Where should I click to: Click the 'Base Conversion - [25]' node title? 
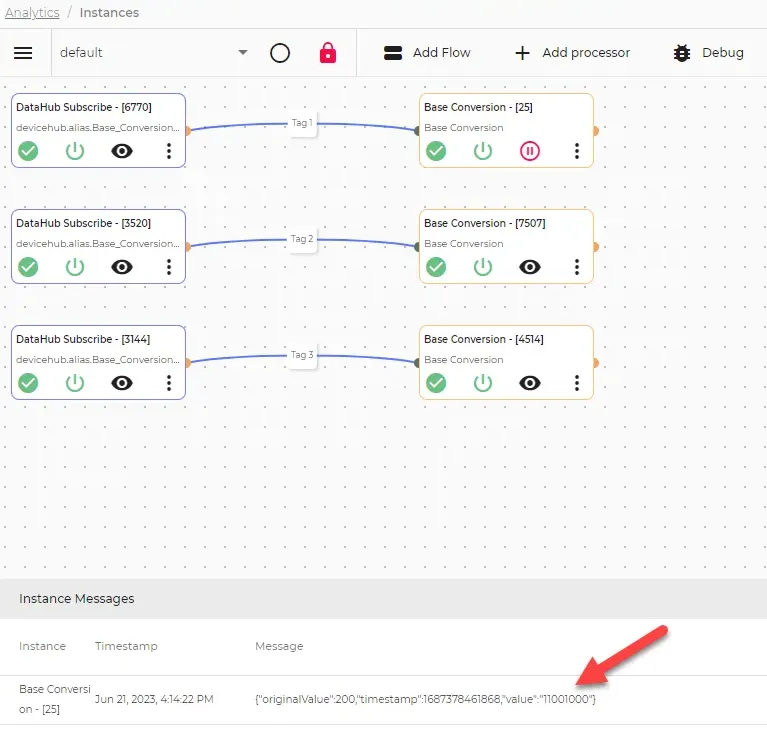(478, 107)
